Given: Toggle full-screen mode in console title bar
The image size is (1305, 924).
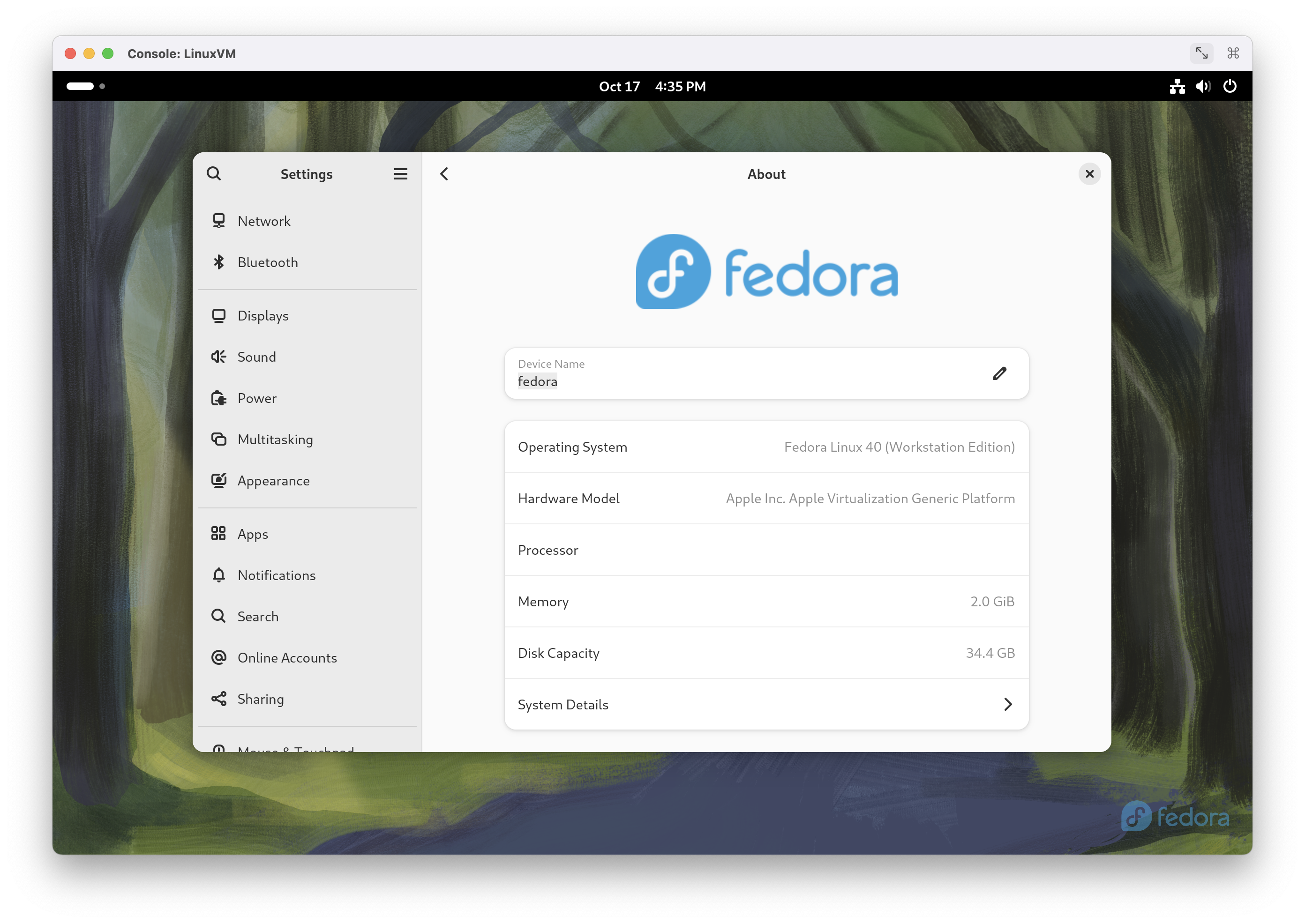Looking at the screenshot, I should coord(1200,53).
